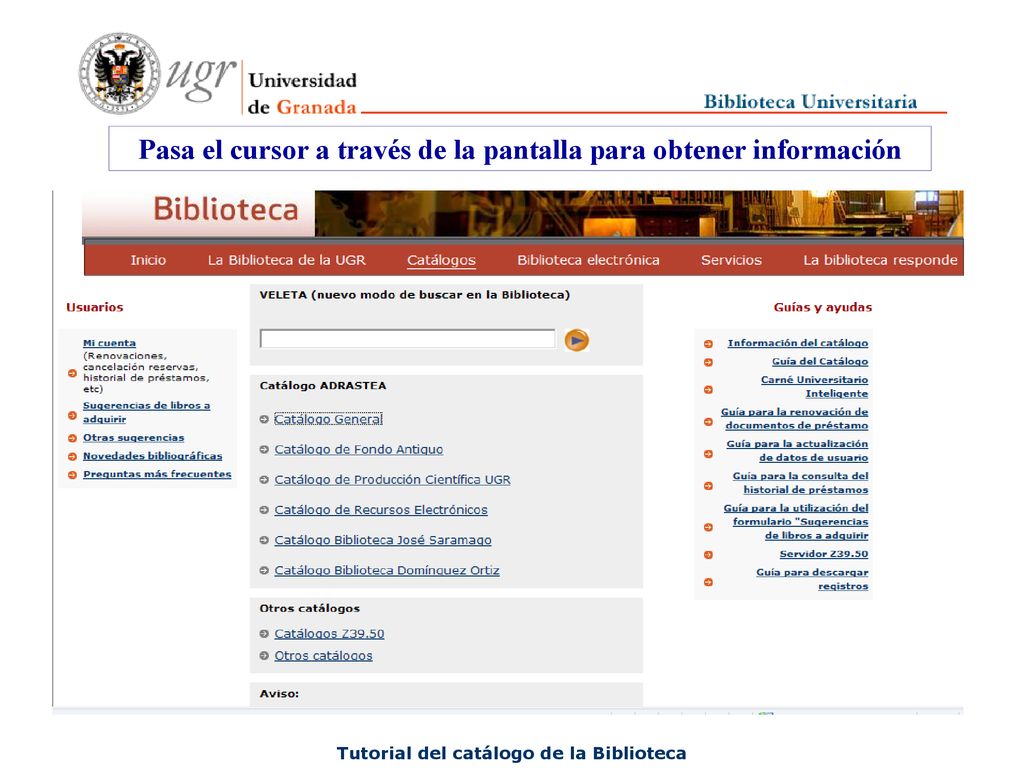Viewport: 1024px width, 768px height.
Task: Open the Preguntas más frecuentes link
Action: click(x=157, y=474)
